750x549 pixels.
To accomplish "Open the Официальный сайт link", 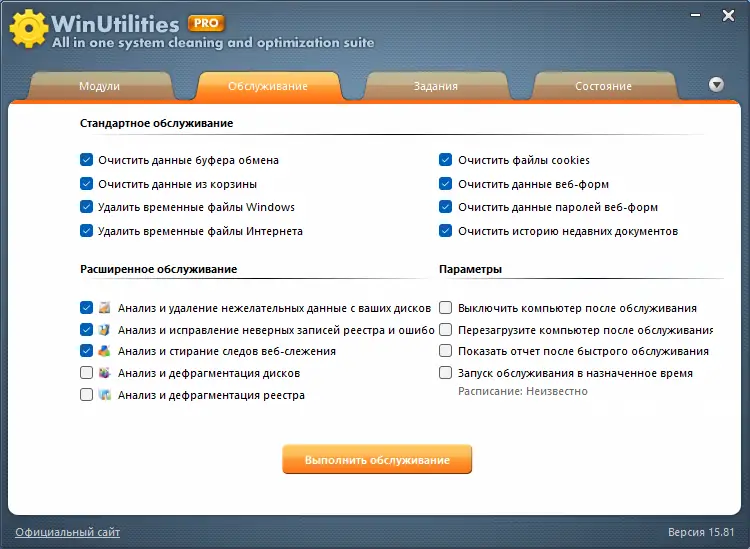I will tap(67, 532).
